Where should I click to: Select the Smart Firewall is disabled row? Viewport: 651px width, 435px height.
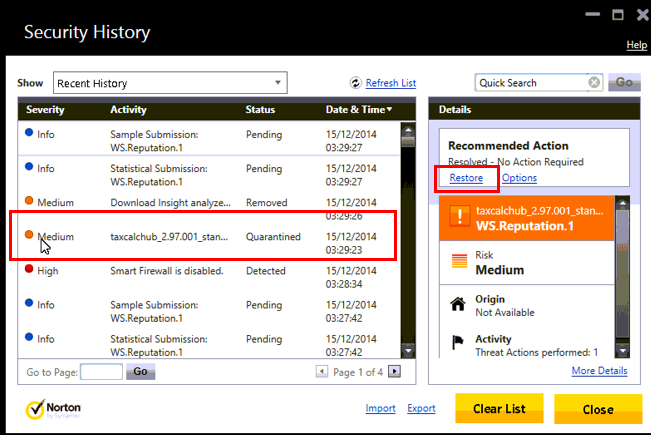[x=165, y=271]
